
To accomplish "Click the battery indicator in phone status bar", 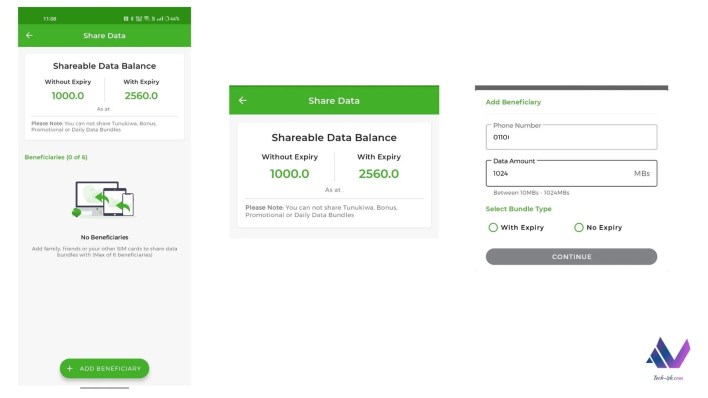I will 172,19.
